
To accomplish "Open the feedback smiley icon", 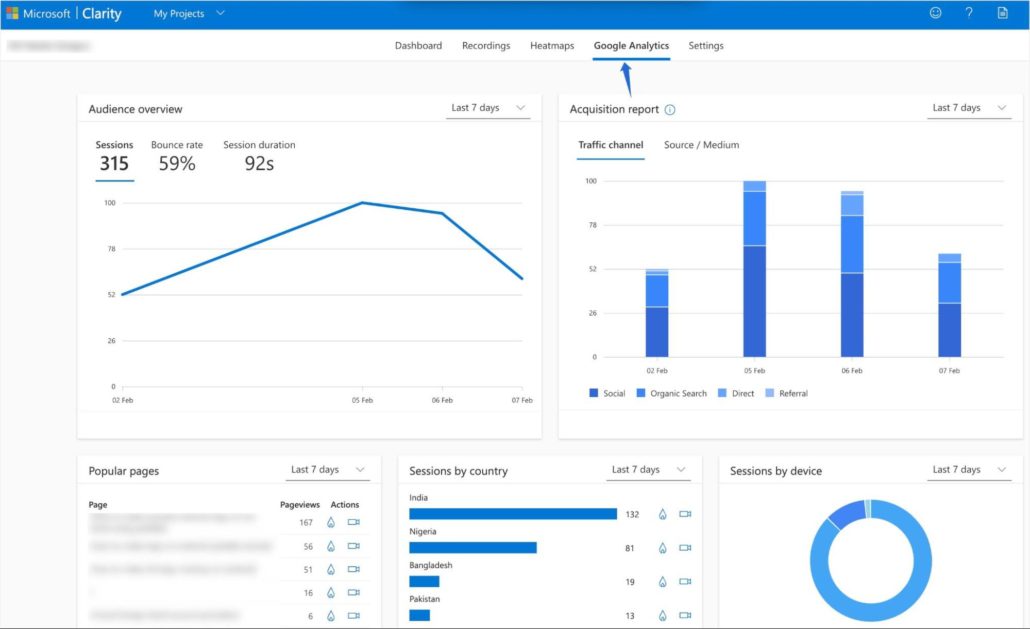I will coord(935,12).
